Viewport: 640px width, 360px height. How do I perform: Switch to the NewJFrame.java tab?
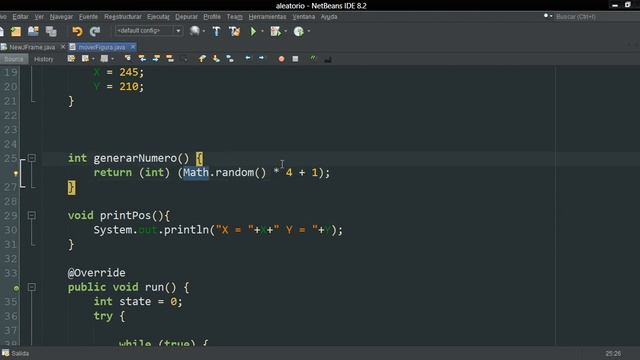[x=31, y=47]
